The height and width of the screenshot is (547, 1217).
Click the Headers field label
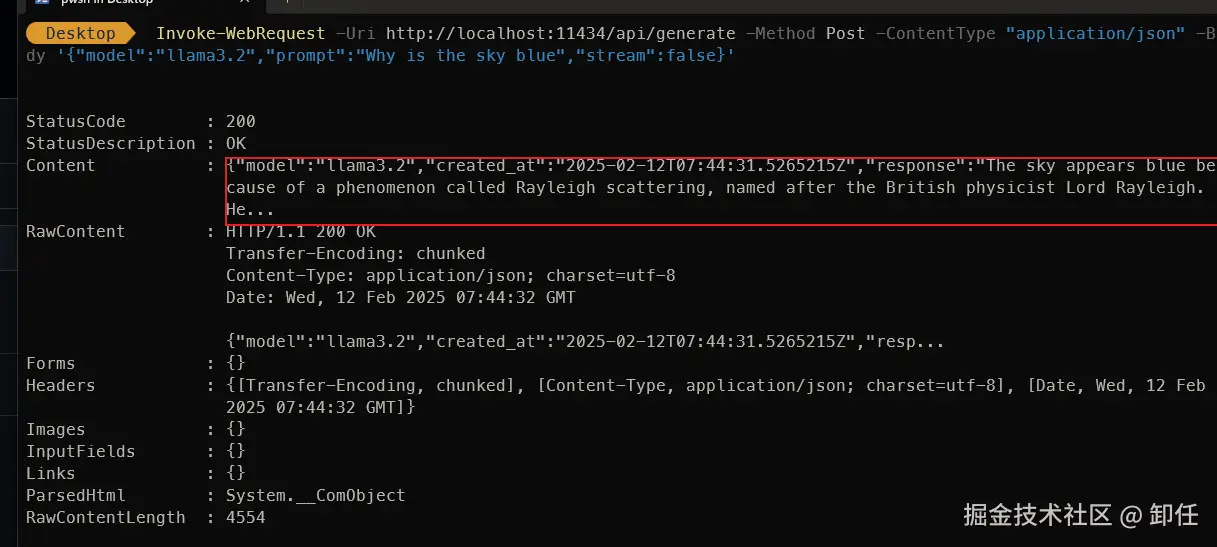(60, 386)
